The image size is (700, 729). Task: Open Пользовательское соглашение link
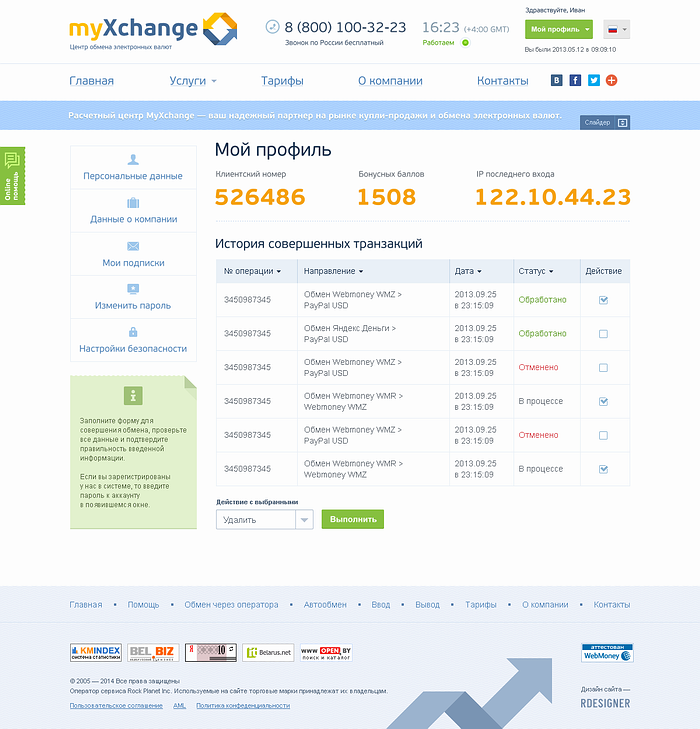click(x=116, y=706)
